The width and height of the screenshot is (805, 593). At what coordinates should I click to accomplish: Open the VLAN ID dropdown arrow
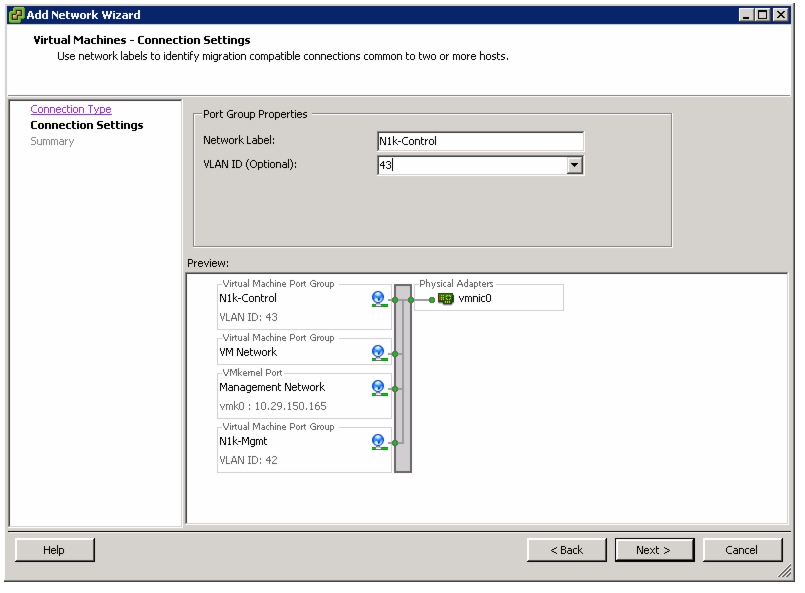tap(574, 165)
